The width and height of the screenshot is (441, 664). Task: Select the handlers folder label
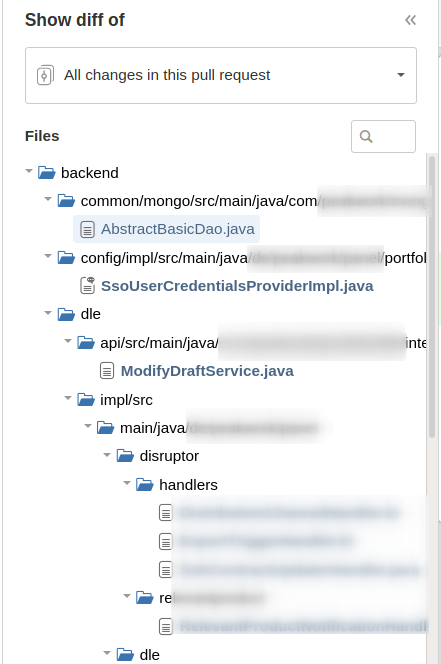[x=188, y=485]
